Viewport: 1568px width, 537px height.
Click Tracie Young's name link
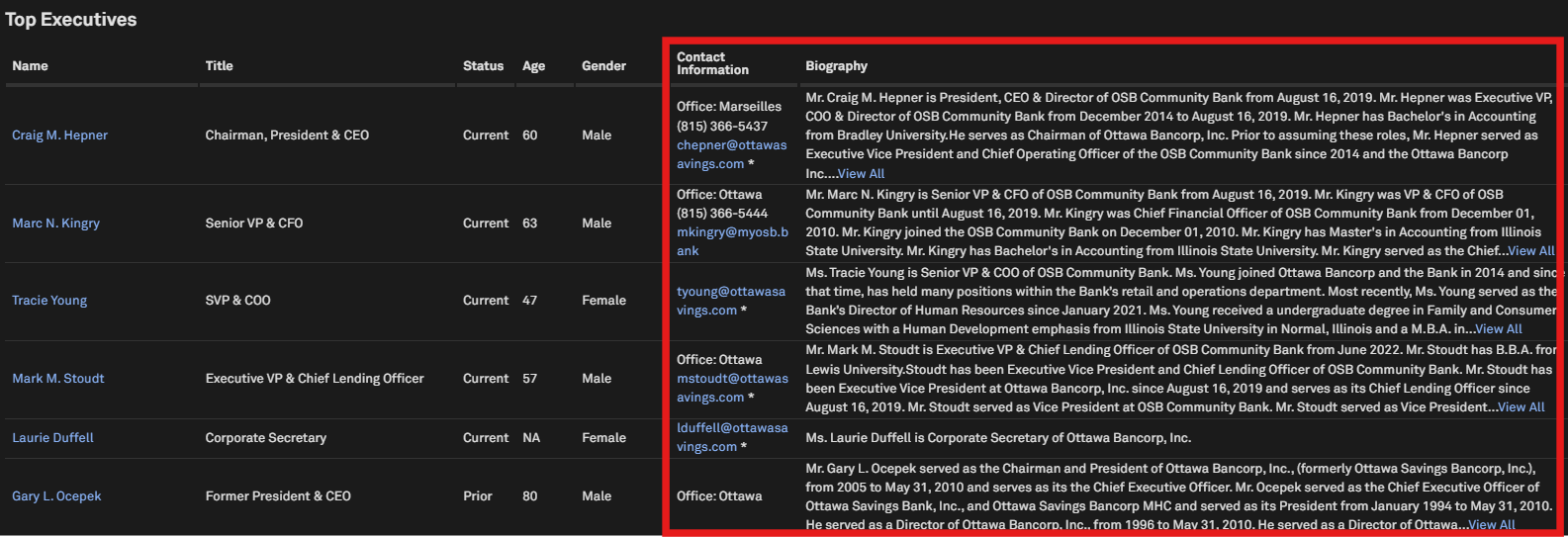[x=49, y=301]
